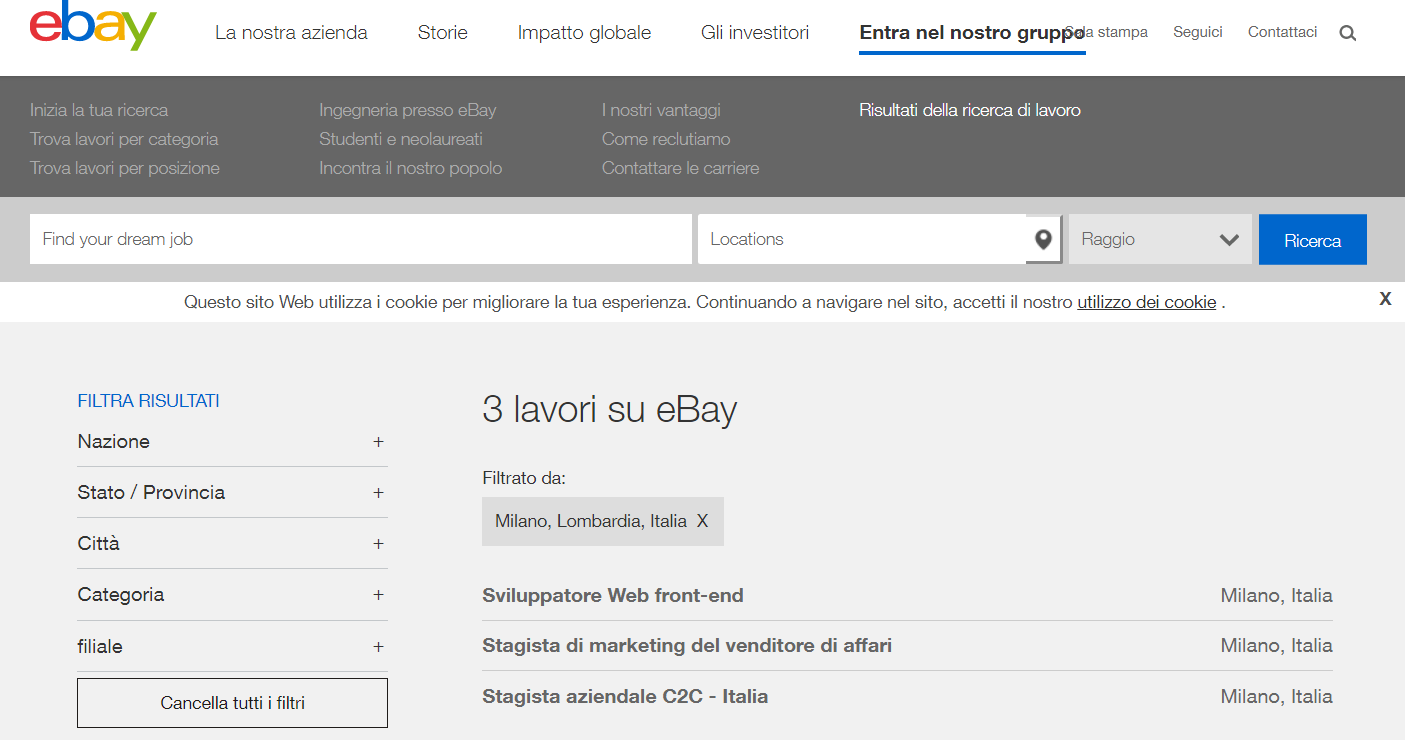
Task: Click Milano, Italia beside Sviluppatore Web front-end
Action: click(1276, 595)
